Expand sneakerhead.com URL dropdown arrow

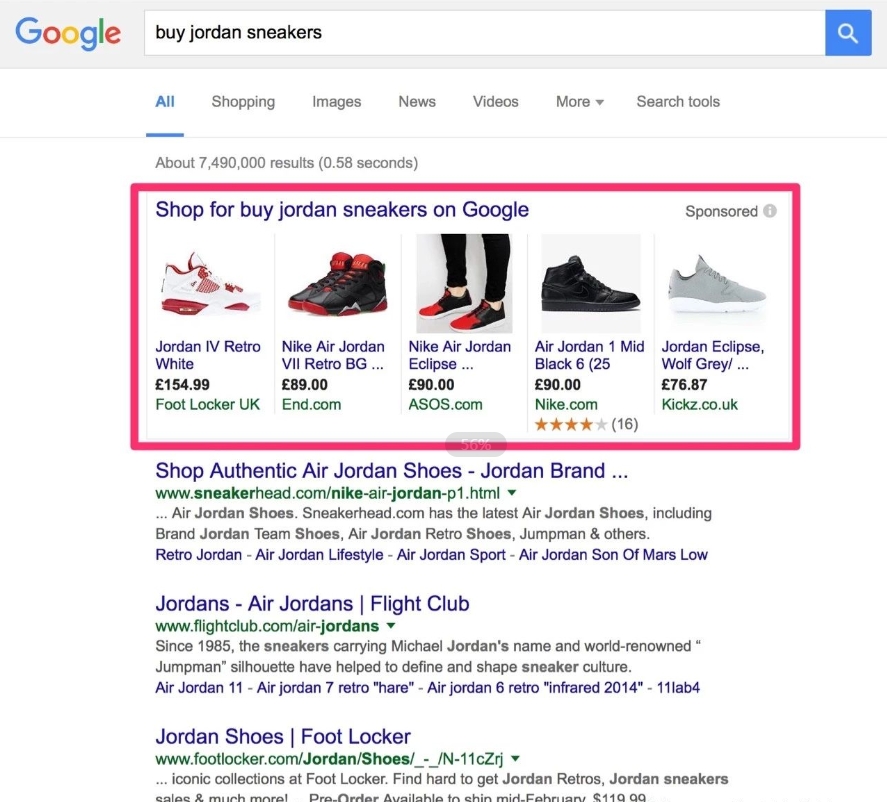tap(512, 493)
